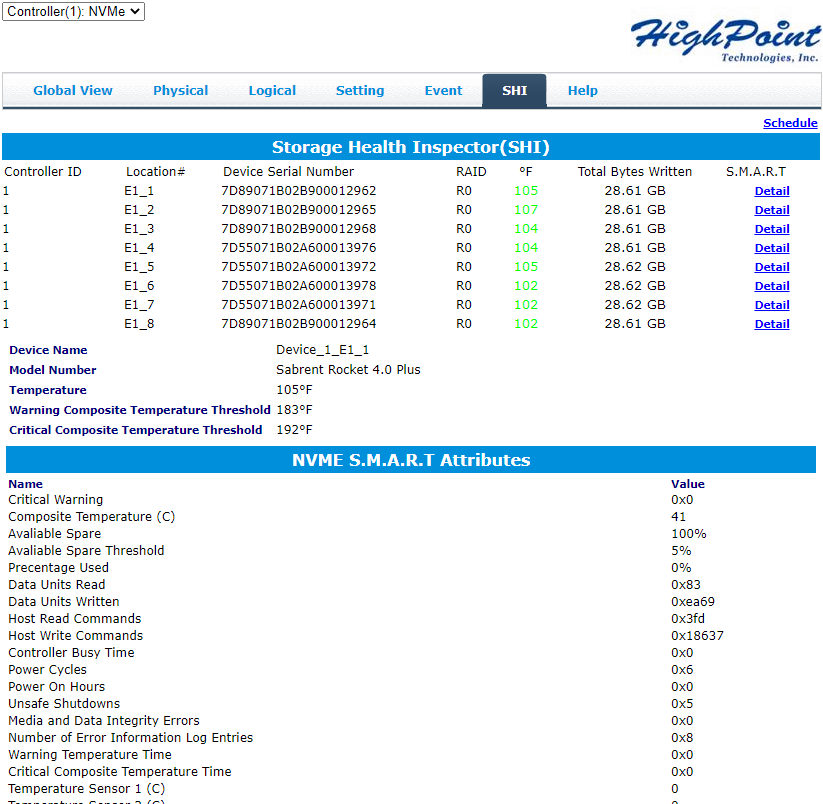The height and width of the screenshot is (804, 823).
Task: Go to the Logical tab
Action: click(272, 91)
